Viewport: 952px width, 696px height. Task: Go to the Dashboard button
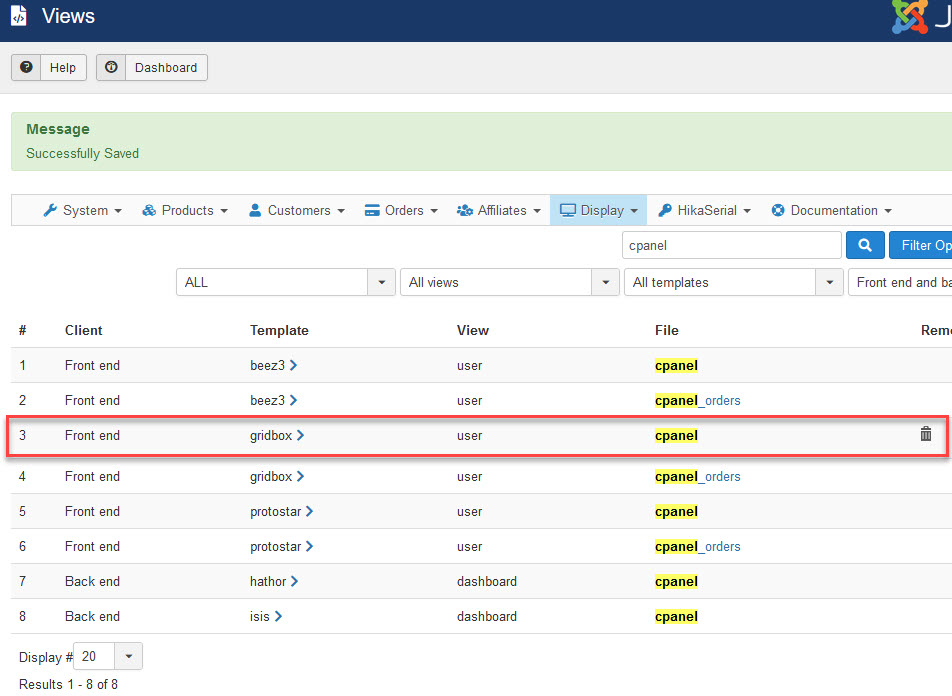click(152, 68)
